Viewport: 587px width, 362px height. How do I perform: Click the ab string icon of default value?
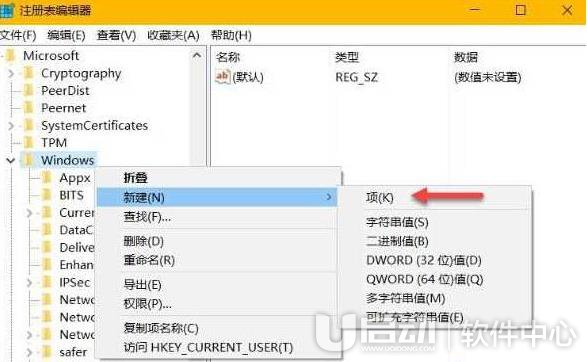point(222,77)
